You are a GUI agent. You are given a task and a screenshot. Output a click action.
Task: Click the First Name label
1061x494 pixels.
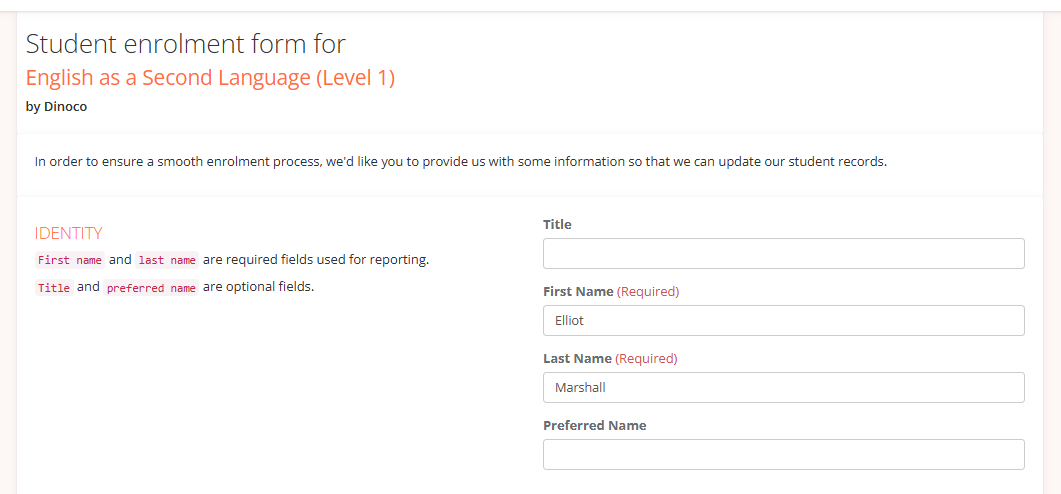[x=578, y=292]
